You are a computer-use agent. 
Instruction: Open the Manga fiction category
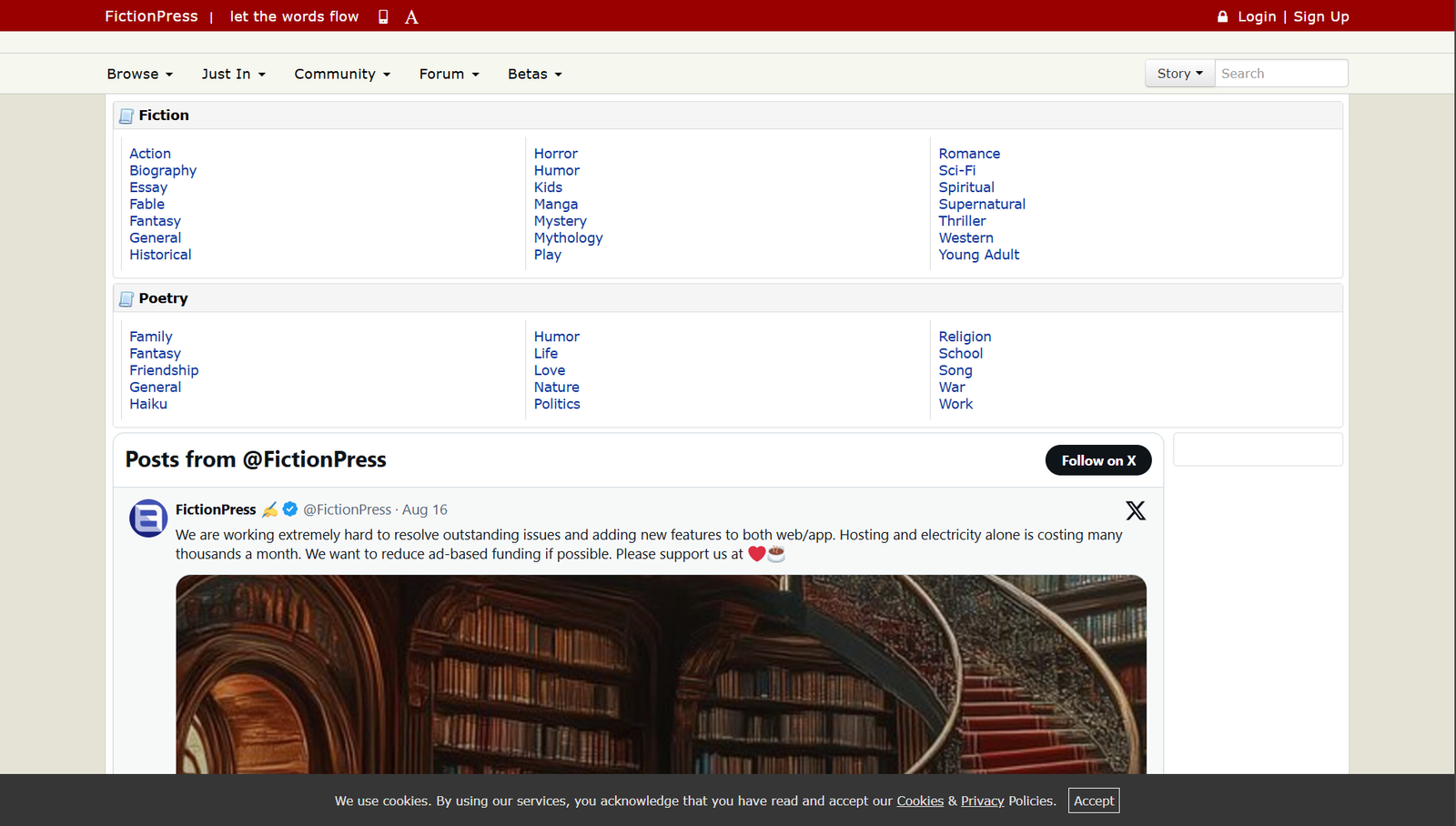[x=556, y=204]
